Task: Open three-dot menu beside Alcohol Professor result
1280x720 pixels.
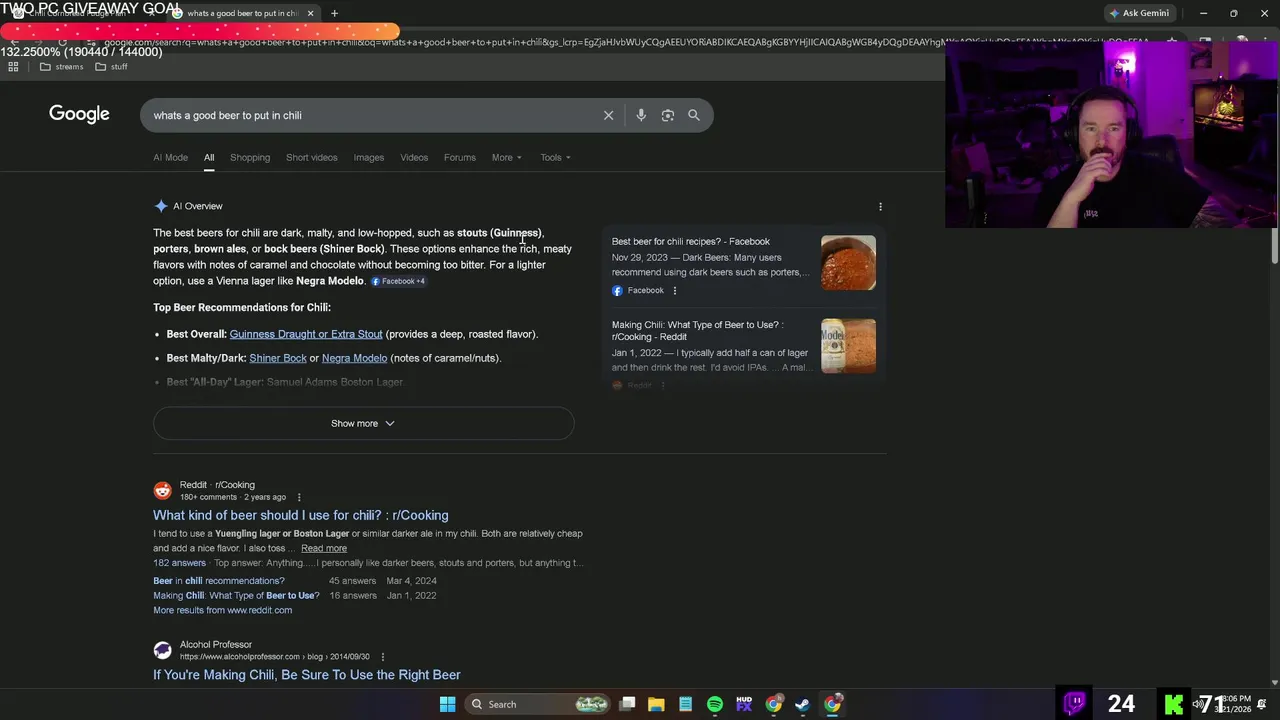Action: 382,657
